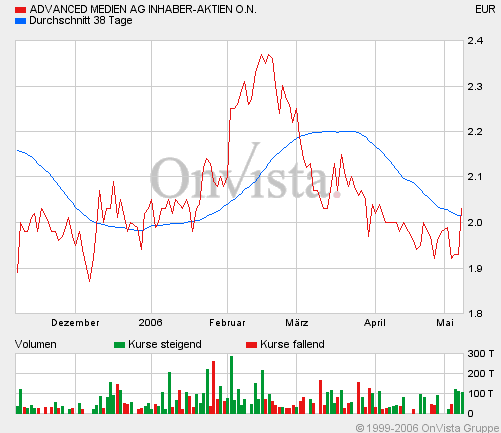Click the Mai month label
The image size is (501, 433).
click(445, 323)
